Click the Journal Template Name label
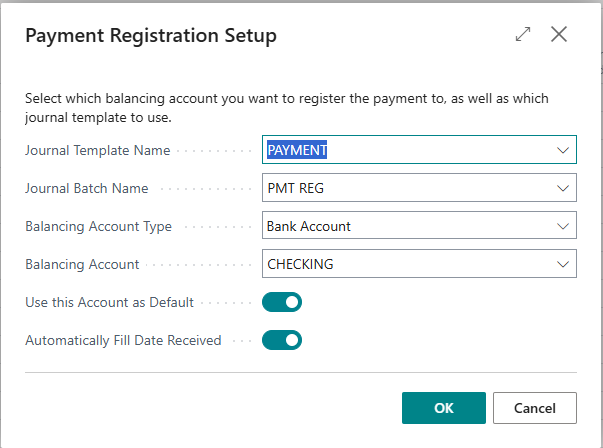This screenshot has height=448, width=603. [97, 150]
